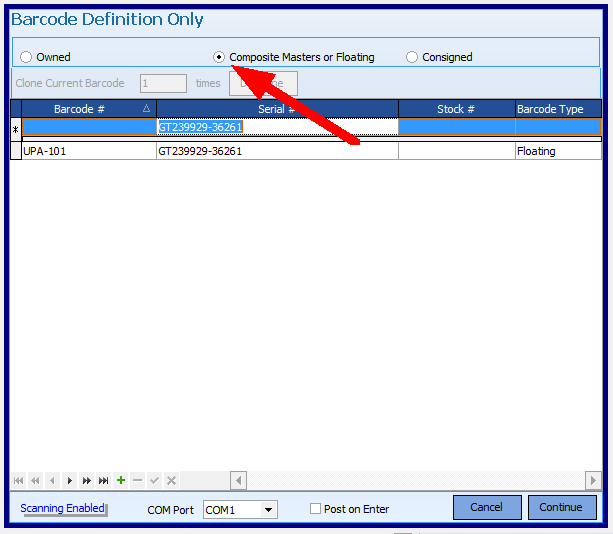
Task: Click the previous record arrow
Action: click(x=52, y=481)
